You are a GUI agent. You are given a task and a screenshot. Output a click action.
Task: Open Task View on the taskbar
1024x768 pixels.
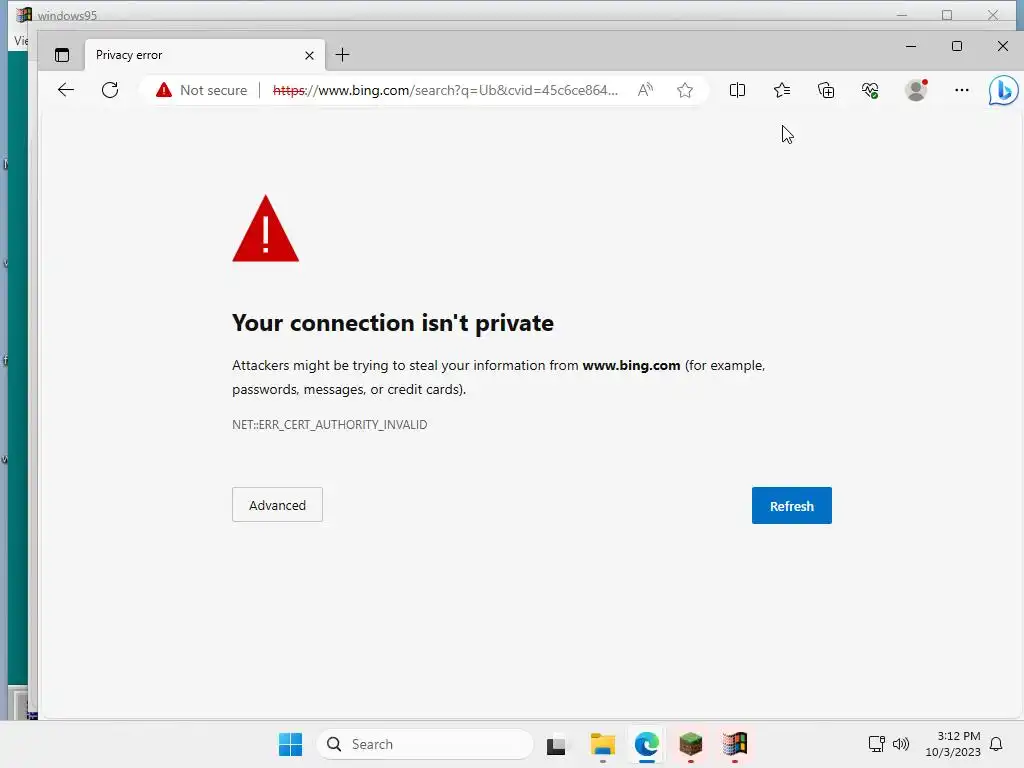[x=556, y=744]
